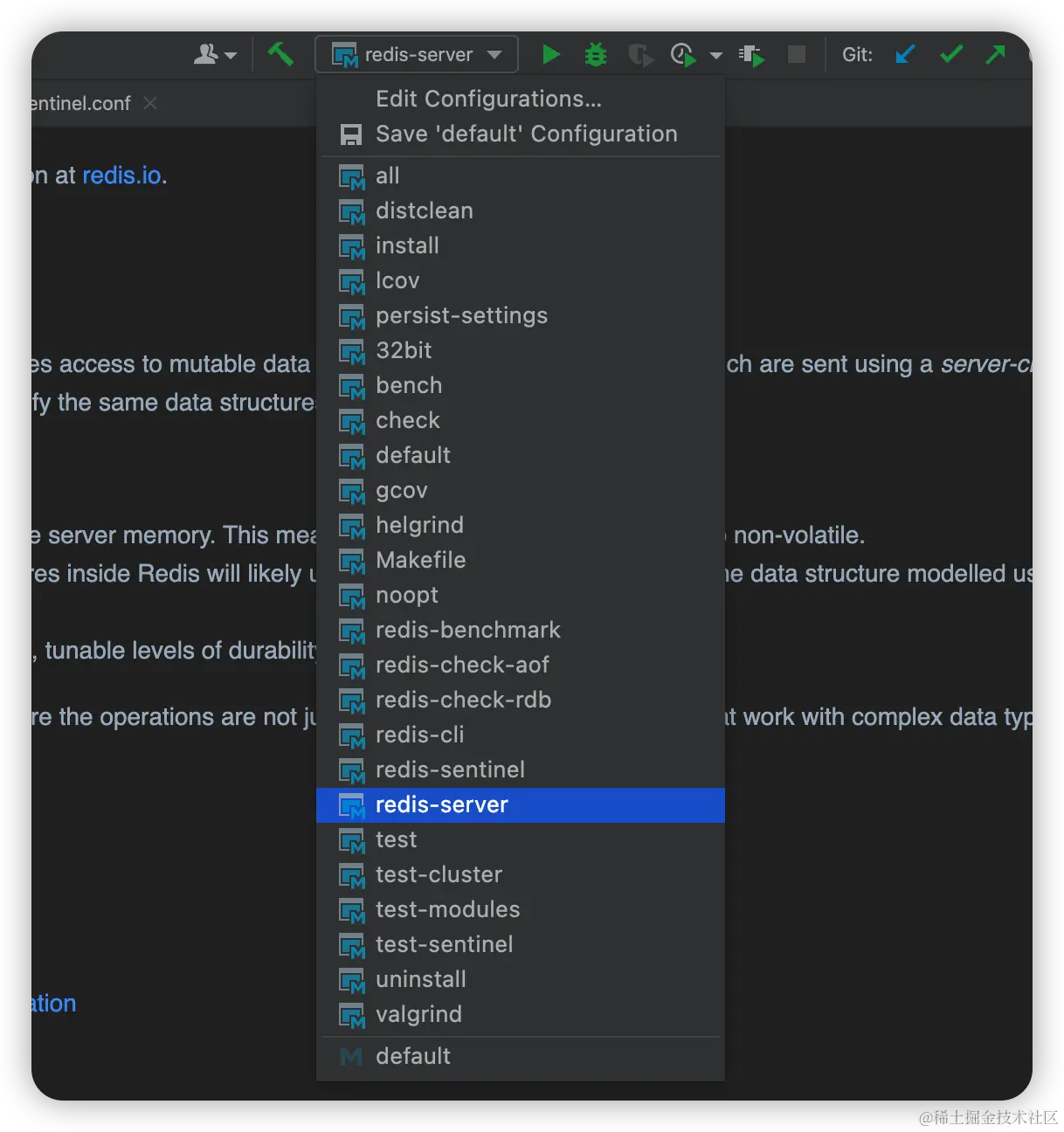Start debugging with the bug icon
Viewport: 1064px width, 1132px height.
pos(596,54)
